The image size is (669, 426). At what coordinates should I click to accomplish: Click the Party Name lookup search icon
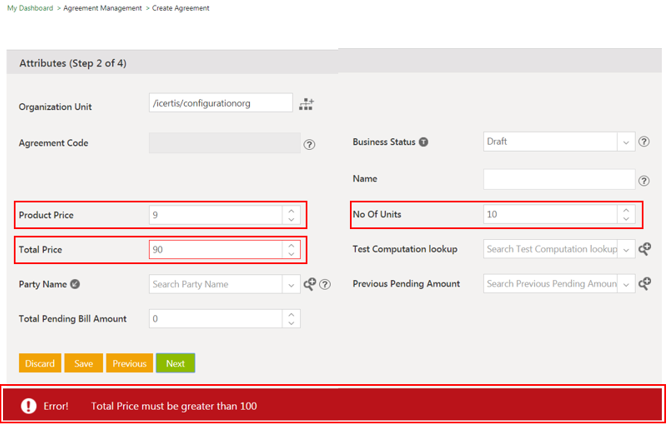pyautogui.click(x=310, y=284)
